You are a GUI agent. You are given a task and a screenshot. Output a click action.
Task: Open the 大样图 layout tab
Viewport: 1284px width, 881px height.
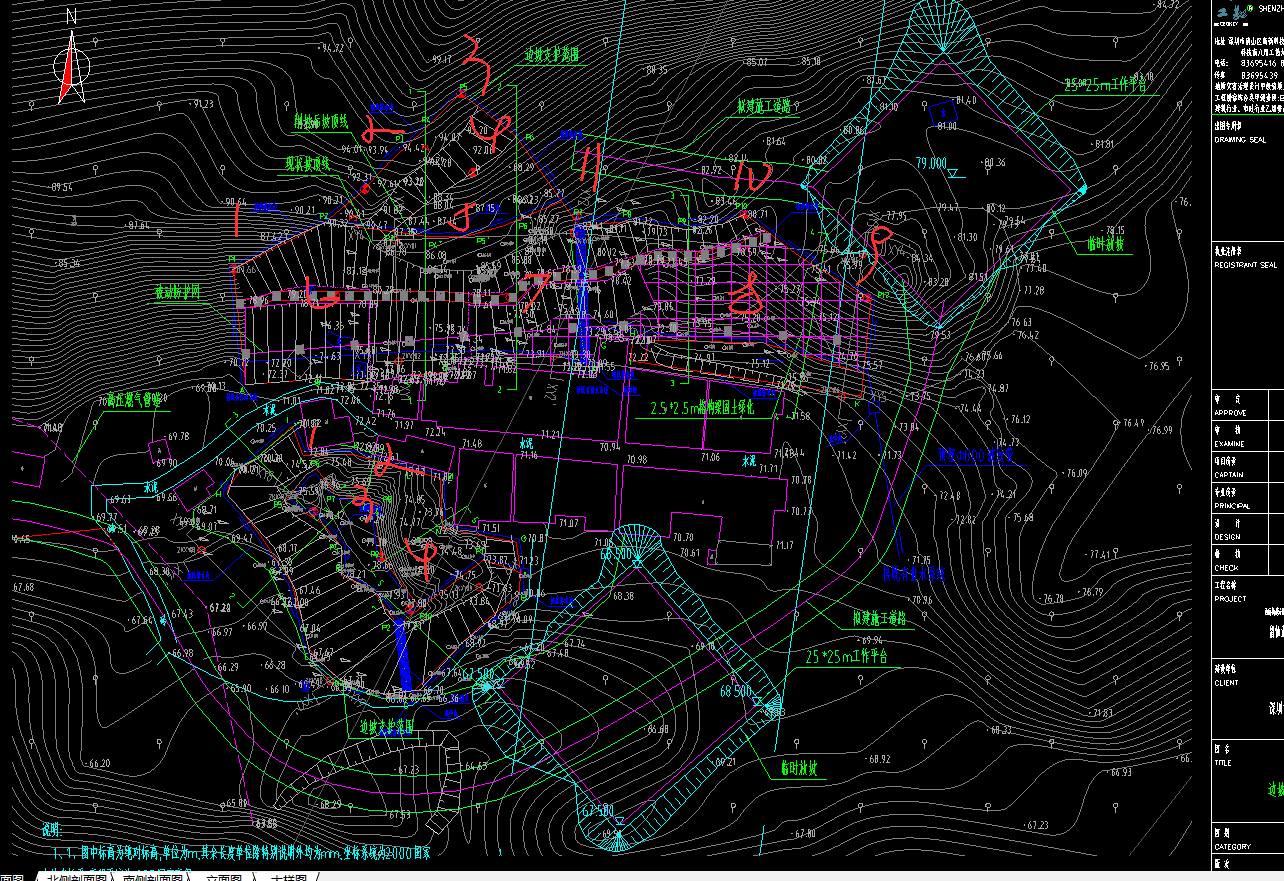coord(288,877)
